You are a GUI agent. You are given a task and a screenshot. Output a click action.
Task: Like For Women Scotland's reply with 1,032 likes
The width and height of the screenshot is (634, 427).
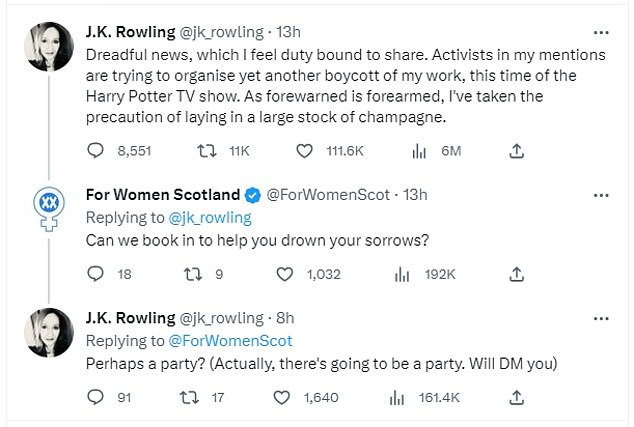tap(285, 273)
